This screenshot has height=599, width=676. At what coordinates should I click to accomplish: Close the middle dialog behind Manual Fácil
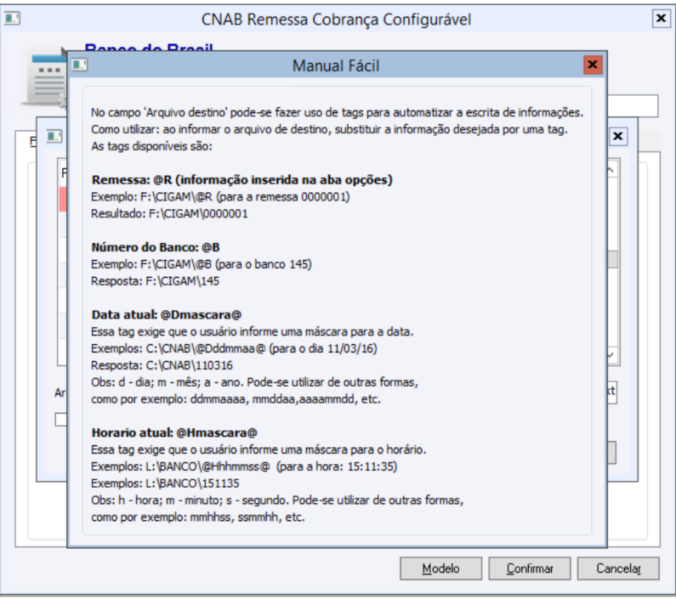618,136
